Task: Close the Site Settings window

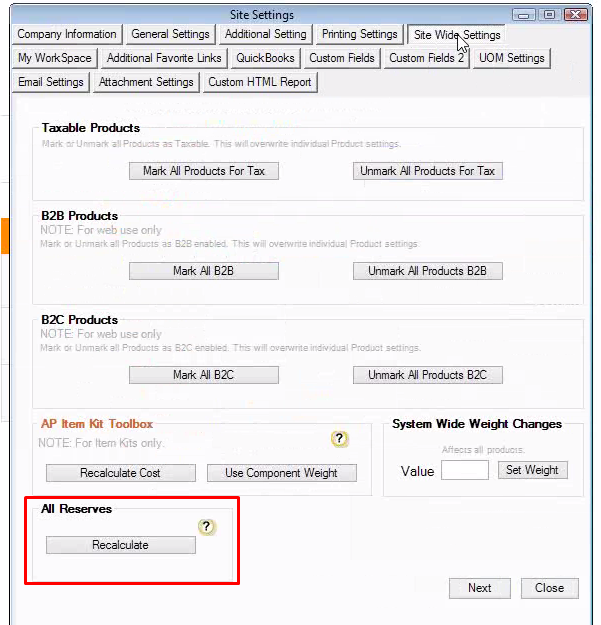Action: point(549,588)
